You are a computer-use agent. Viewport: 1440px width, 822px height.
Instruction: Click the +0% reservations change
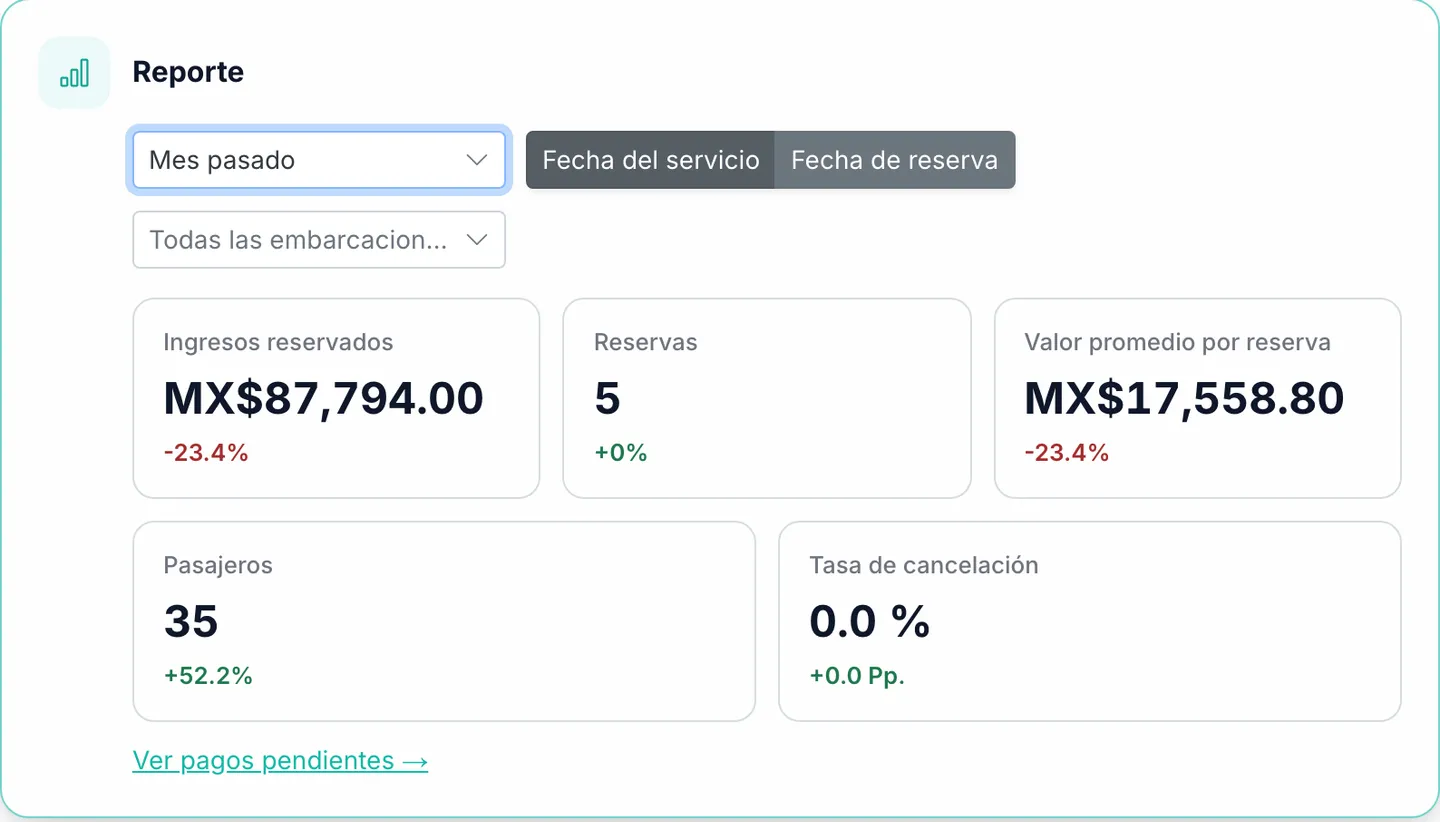(x=621, y=453)
